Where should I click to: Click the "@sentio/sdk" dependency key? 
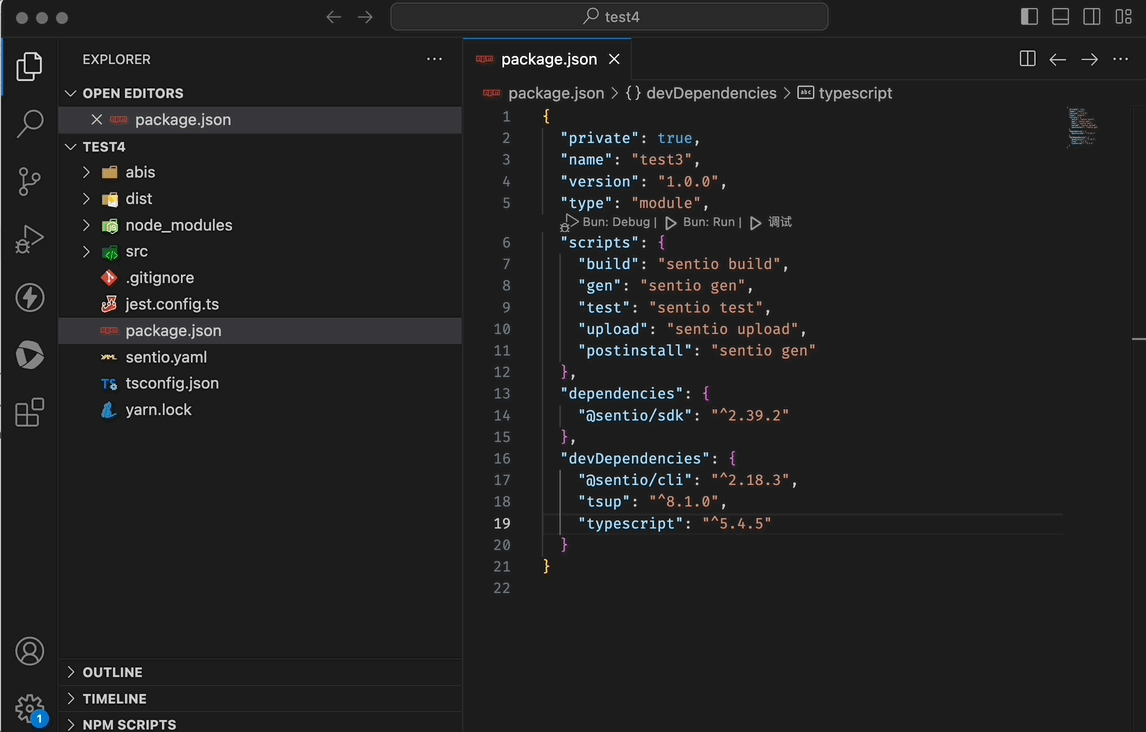[634, 415]
